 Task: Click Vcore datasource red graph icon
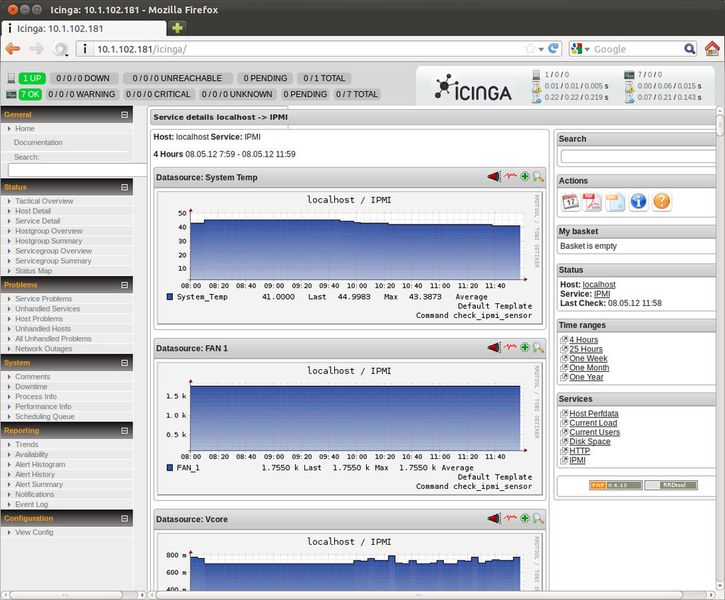510,518
